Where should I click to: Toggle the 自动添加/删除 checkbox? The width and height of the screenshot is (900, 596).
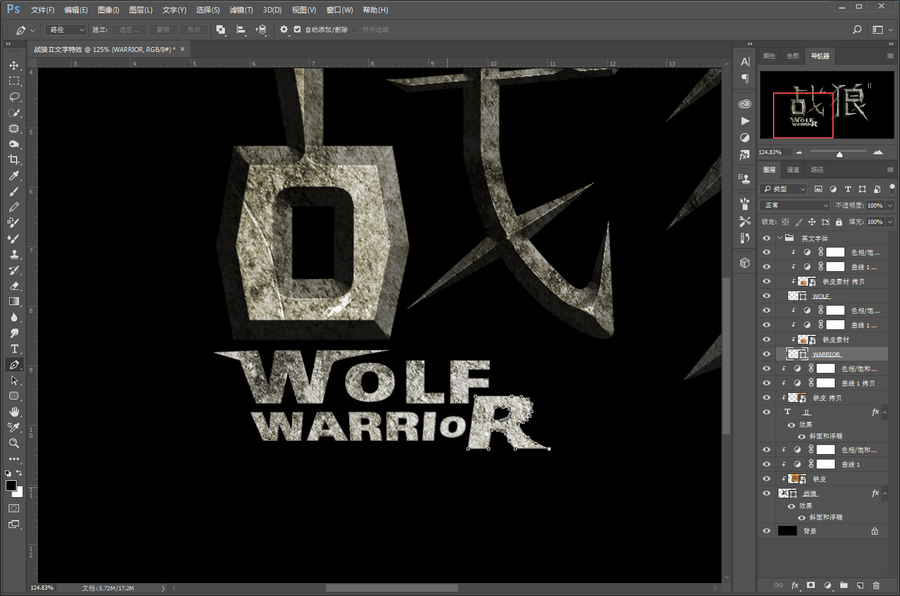pyautogui.click(x=297, y=30)
